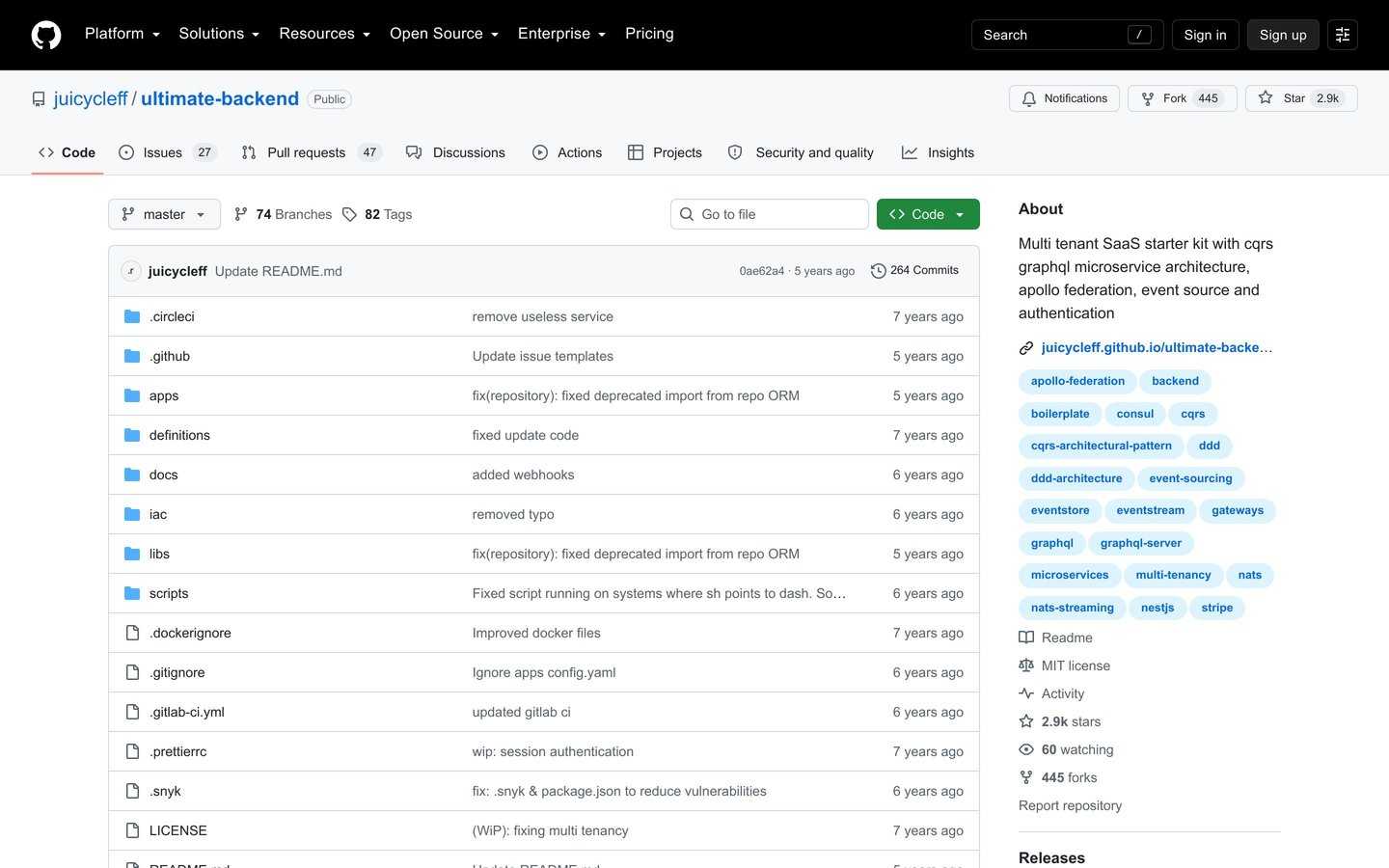Click the 0ae62a4 commit hash

(762, 271)
